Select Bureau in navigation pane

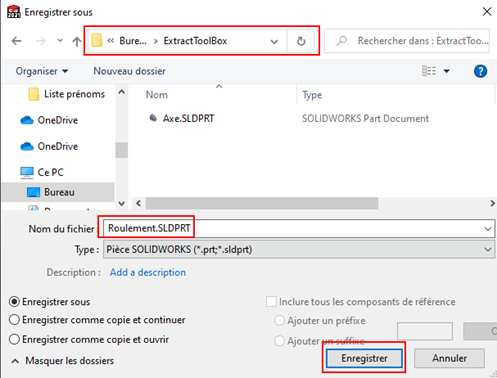(58, 192)
